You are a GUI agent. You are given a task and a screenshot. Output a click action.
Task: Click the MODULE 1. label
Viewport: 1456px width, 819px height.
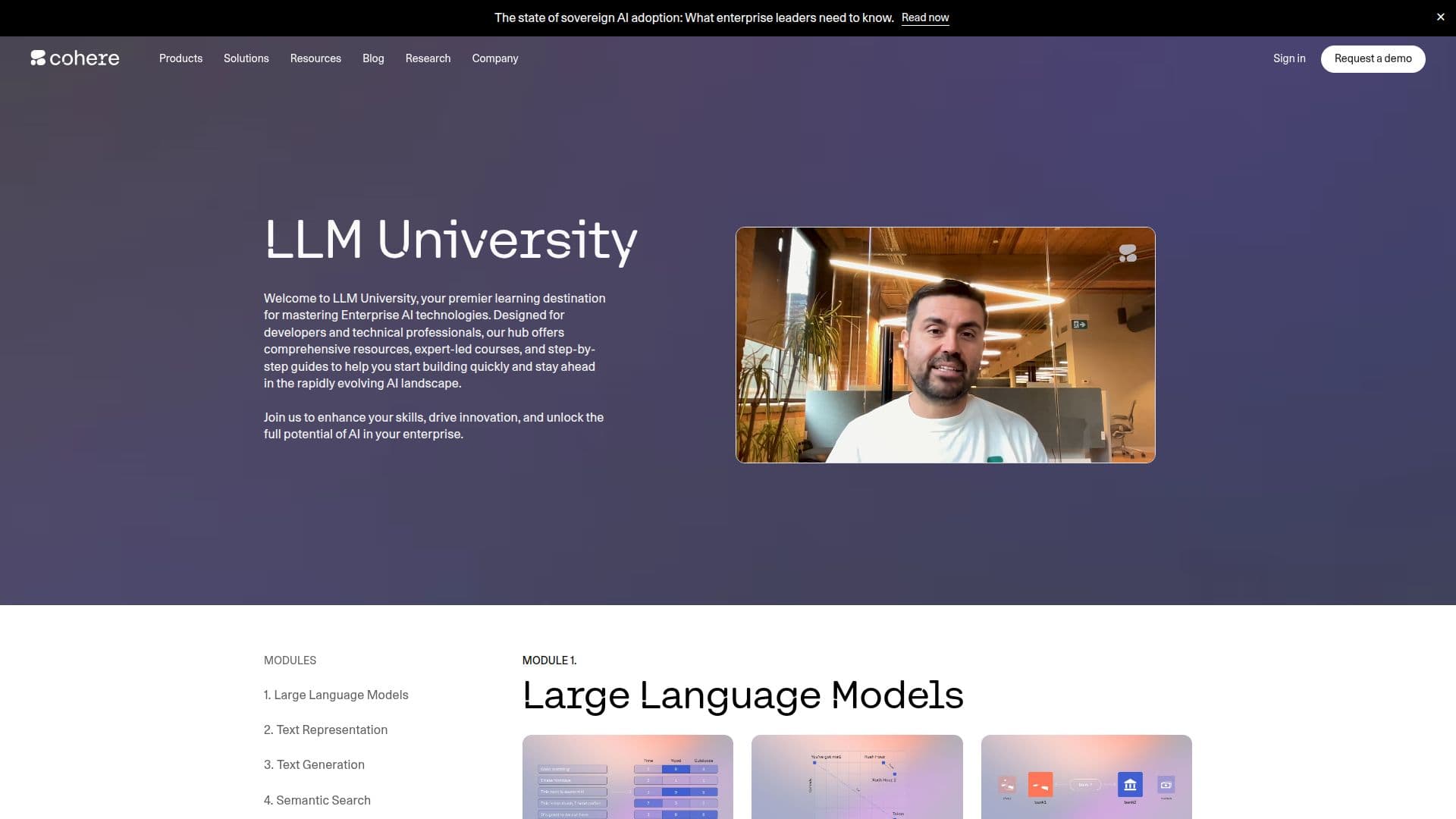coord(549,661)
